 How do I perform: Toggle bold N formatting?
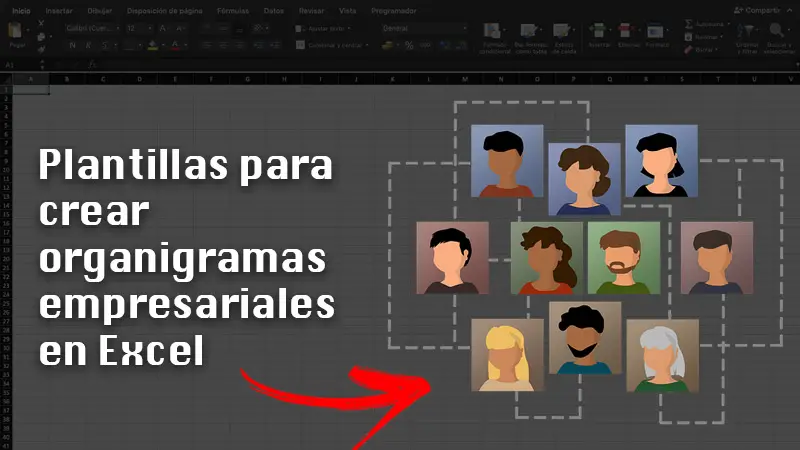click(x=72, y=45)
